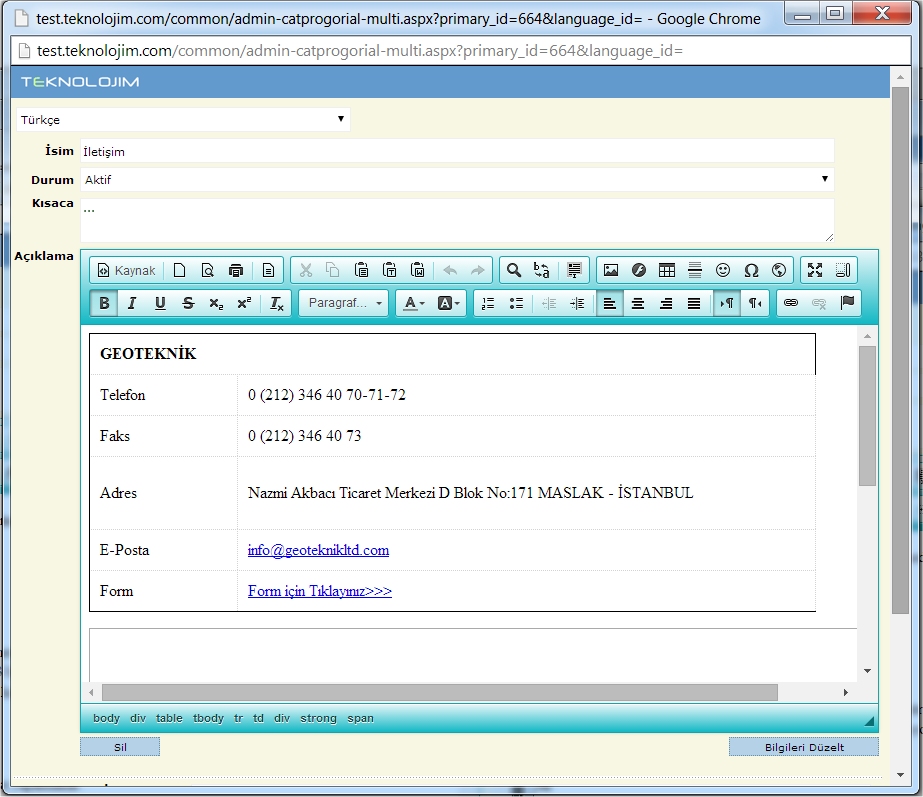This screenshot has height=797, width=923.
Task: Toggle Subscript formatting
Action: click(x=216, y=303)
